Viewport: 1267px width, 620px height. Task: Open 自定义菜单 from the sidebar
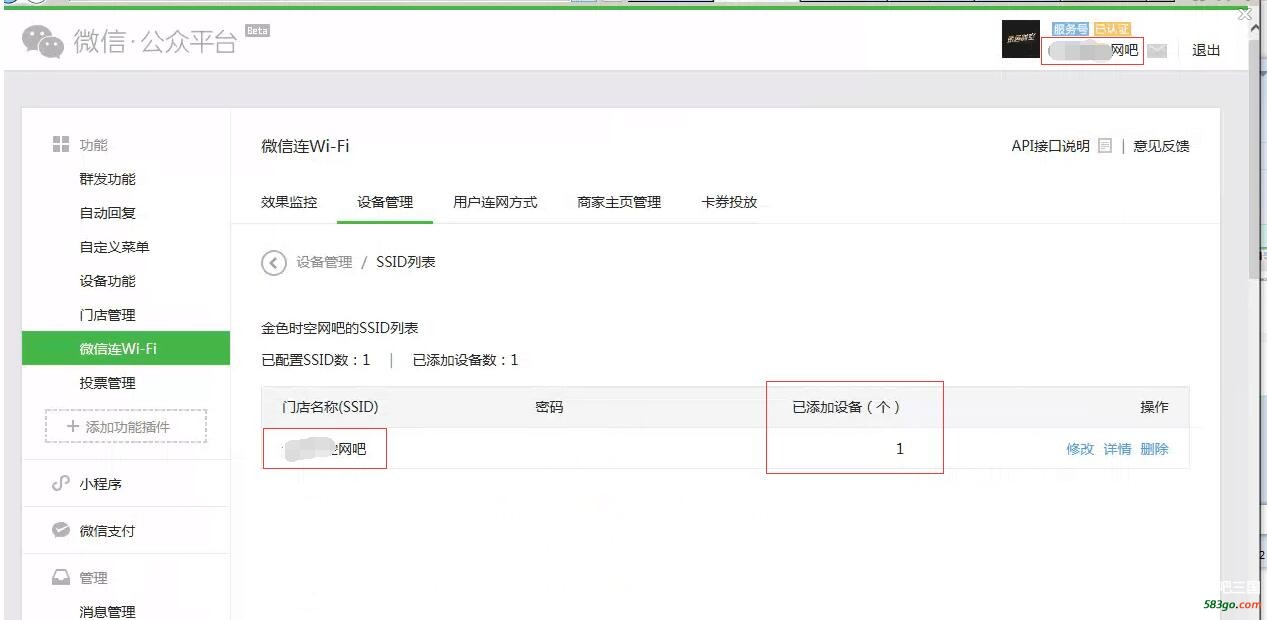(x=114, y=247)
